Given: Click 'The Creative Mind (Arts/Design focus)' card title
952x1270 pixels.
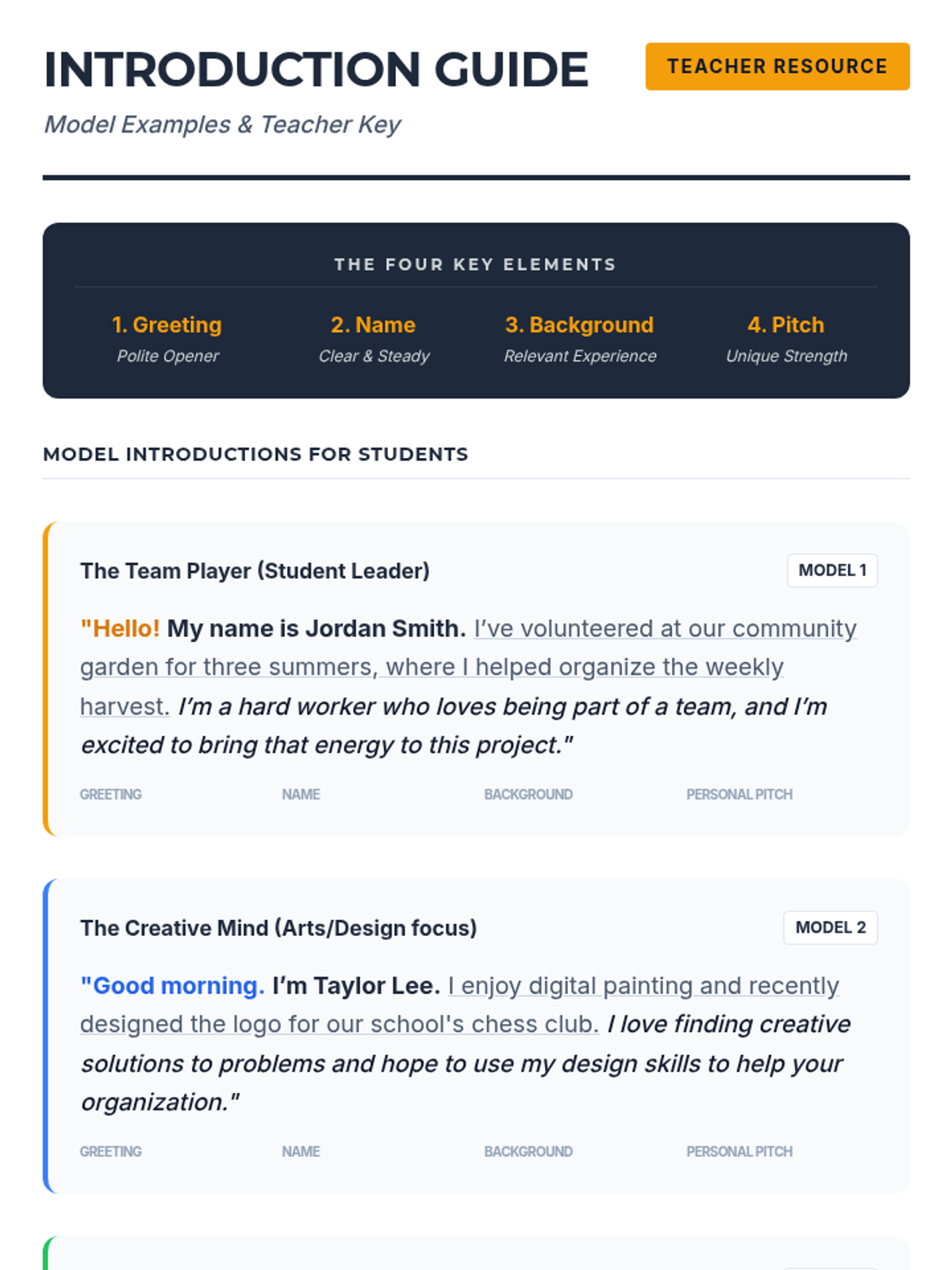Looking at the screenshot, I should (278, 929).
